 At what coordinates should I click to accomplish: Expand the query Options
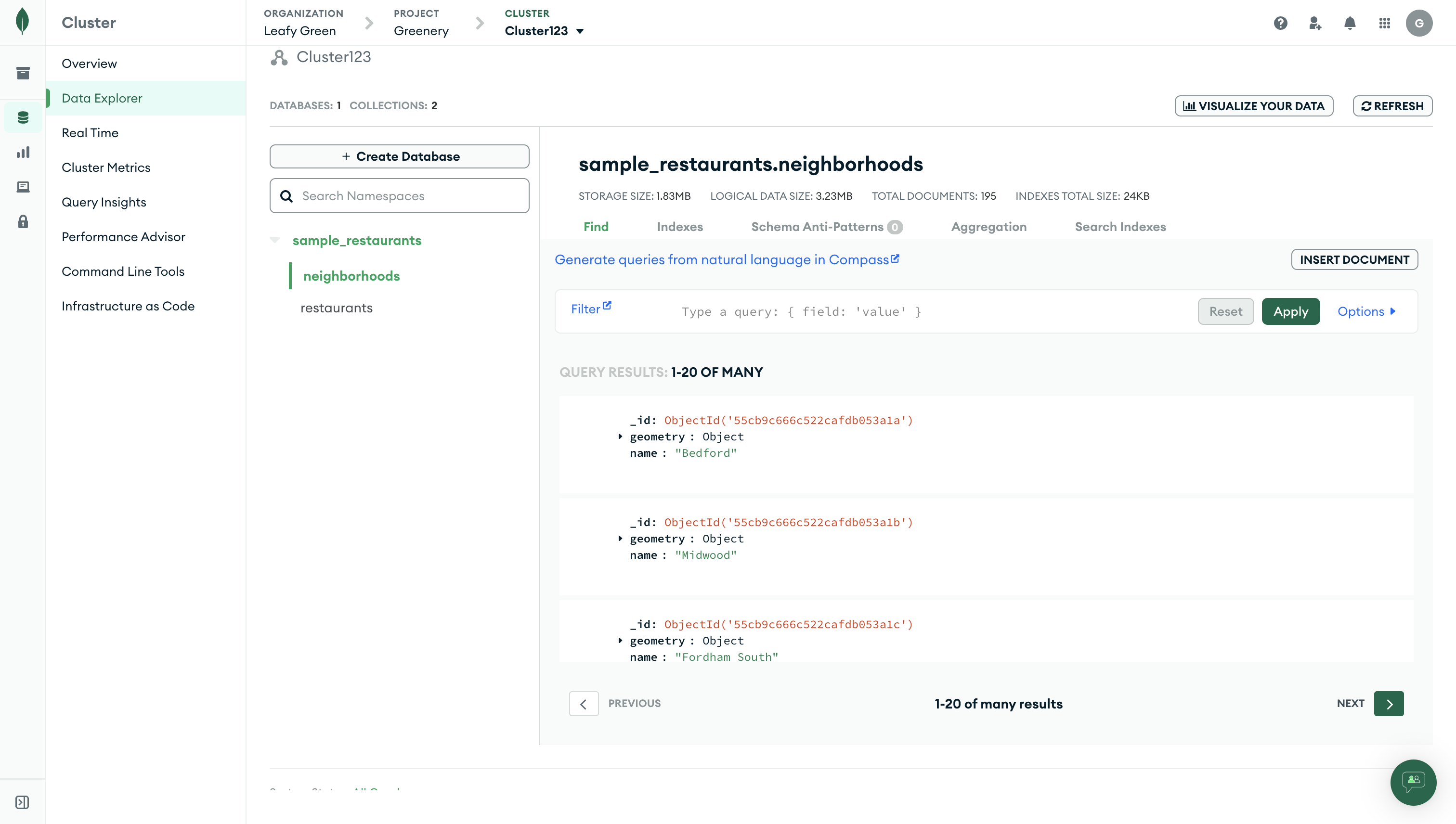point(1366,311)
